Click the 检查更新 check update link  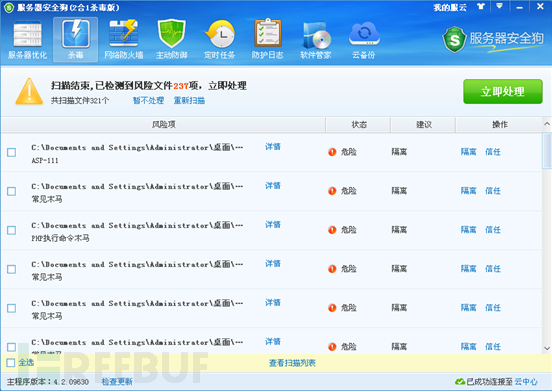point(117,382)
